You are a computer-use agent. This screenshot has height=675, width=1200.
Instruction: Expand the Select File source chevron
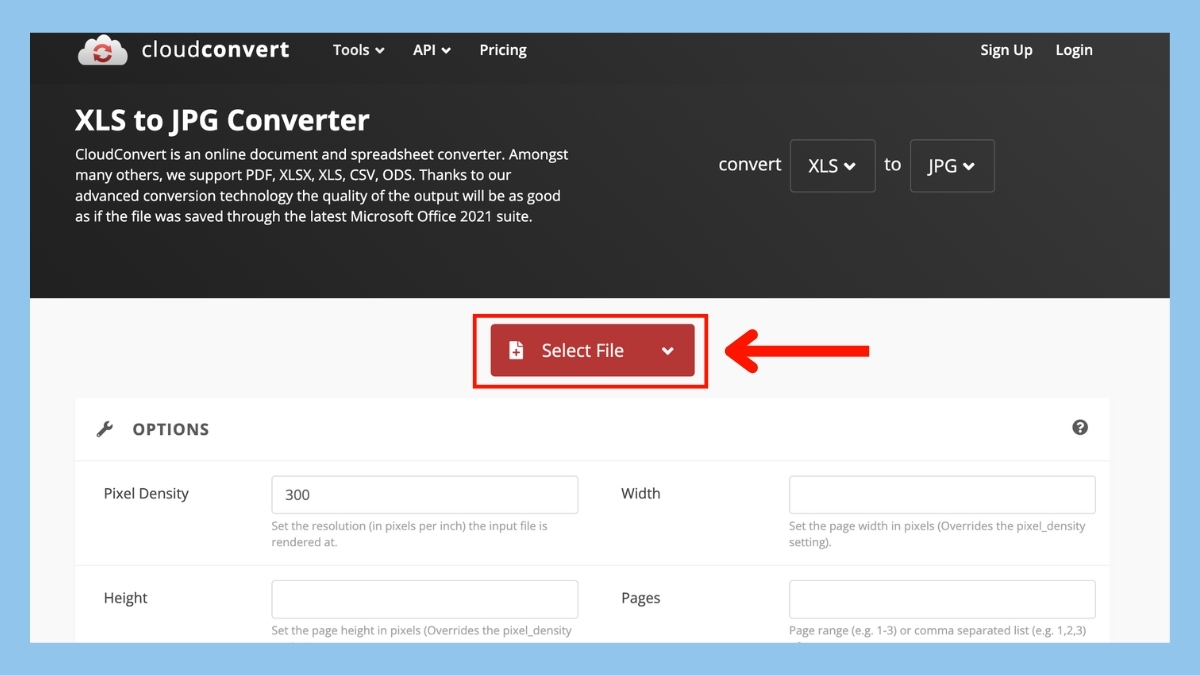[668, 351]
